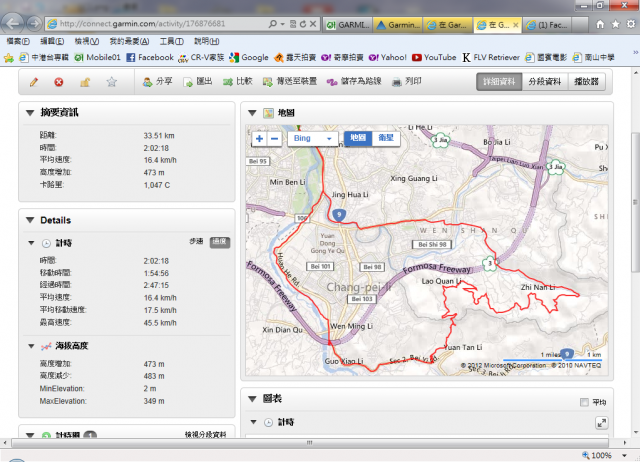Click the red delete activity icon
The width and height of the screenshot is (640, 462).
(59, 82)
